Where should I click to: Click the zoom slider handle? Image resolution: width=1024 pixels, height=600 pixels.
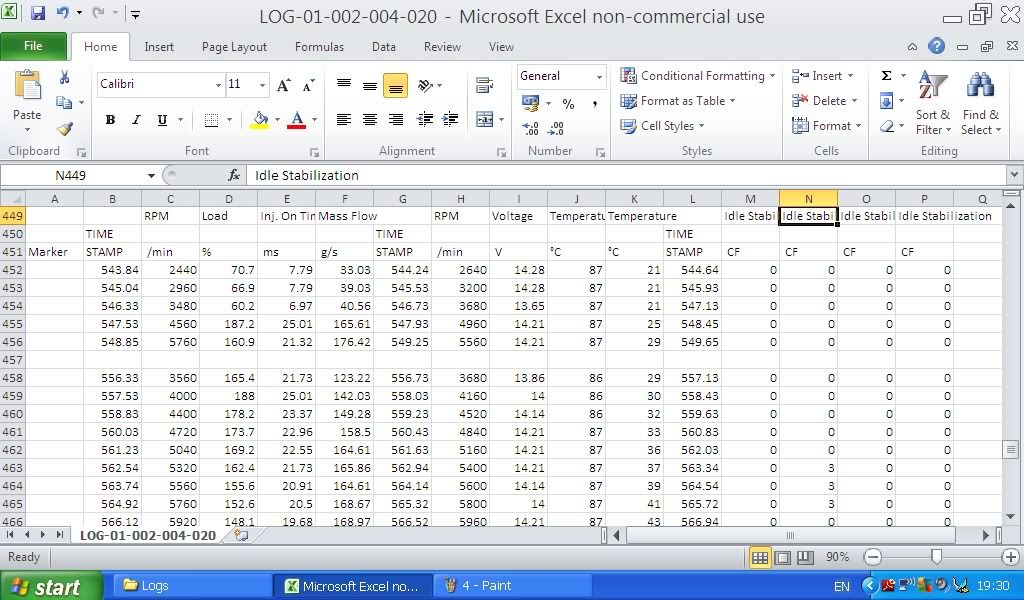pos(936,557)
